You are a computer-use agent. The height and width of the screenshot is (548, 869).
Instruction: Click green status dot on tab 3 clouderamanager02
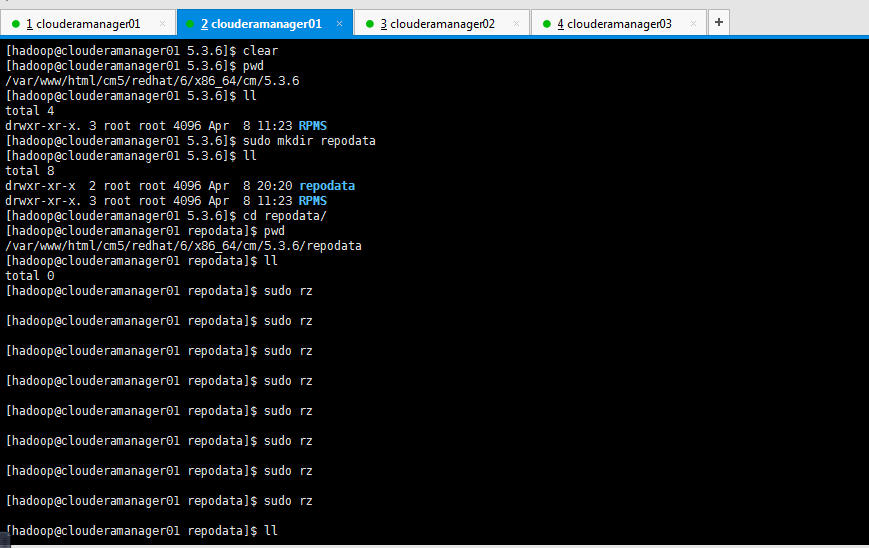pyautogui.click(x=370, y=24)
